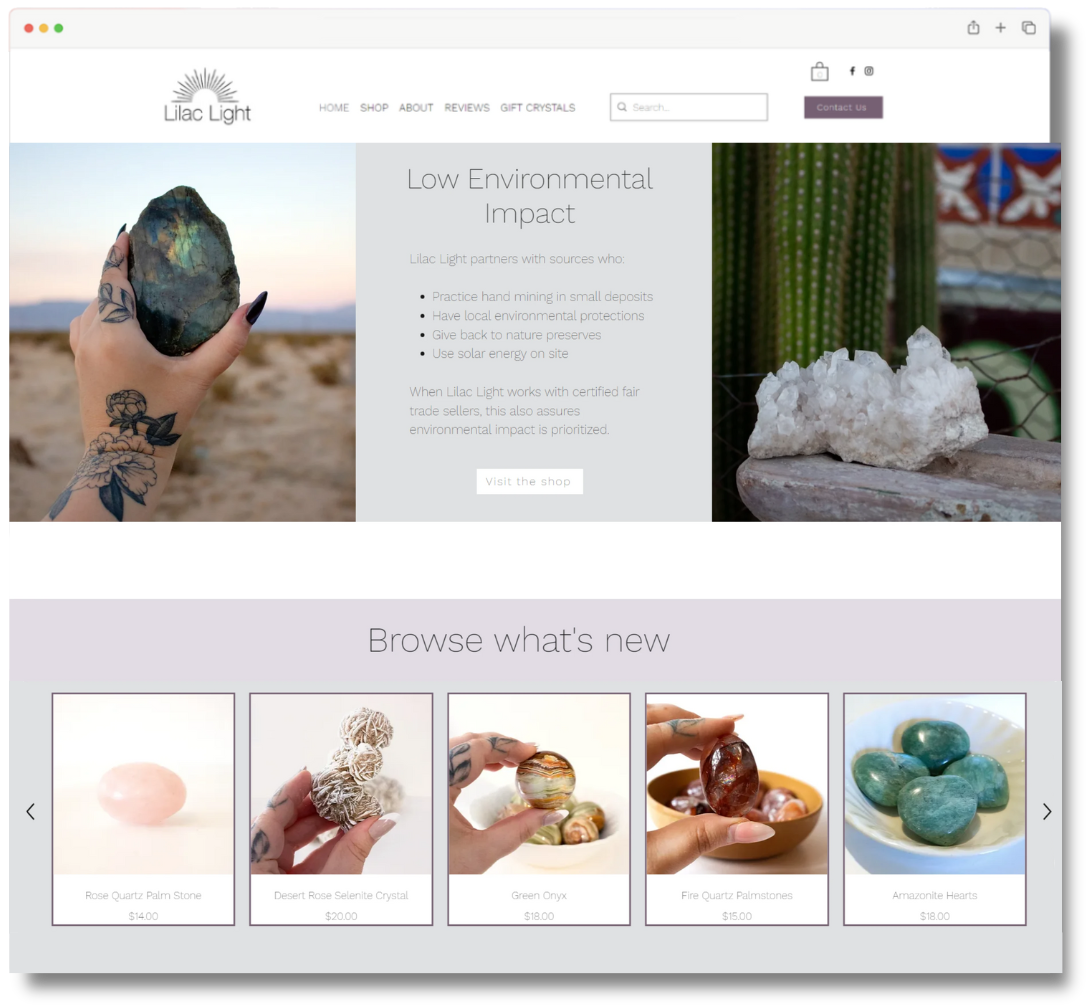Click the left carousel arrow

click(31, 811)
